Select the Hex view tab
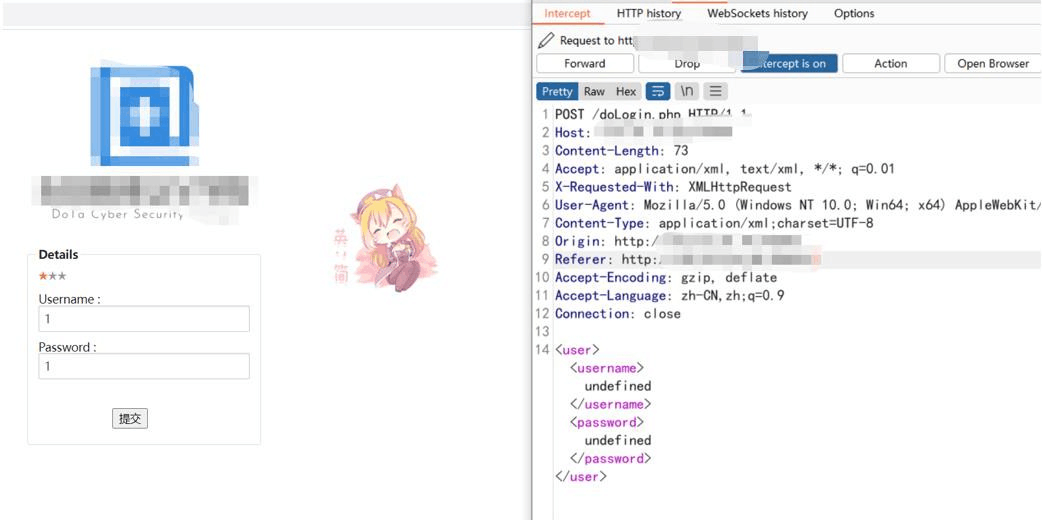 click(x=626, y=91)
